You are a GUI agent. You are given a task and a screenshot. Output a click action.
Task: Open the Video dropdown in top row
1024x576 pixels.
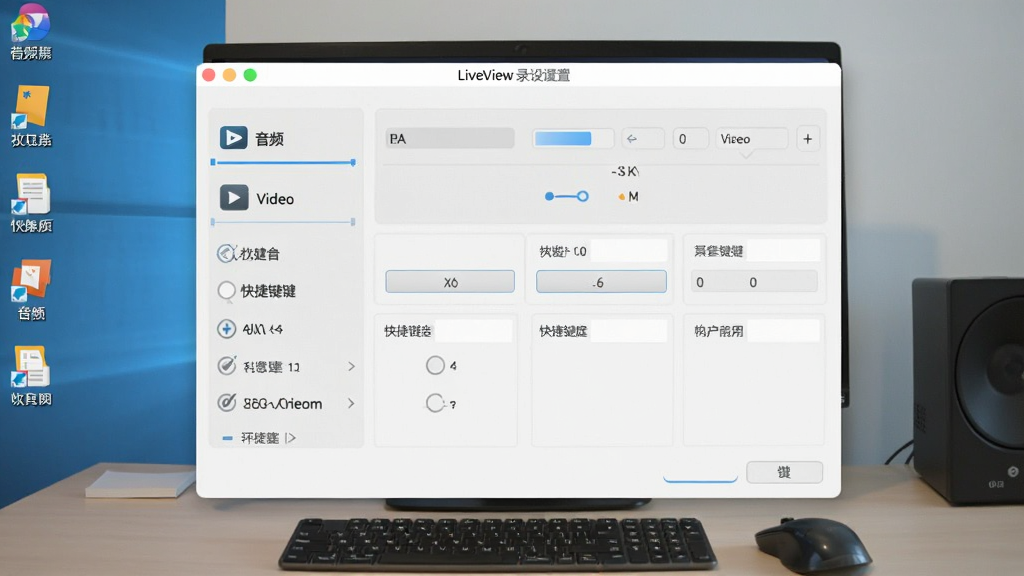pyautogui.click(x=752, y=138)
